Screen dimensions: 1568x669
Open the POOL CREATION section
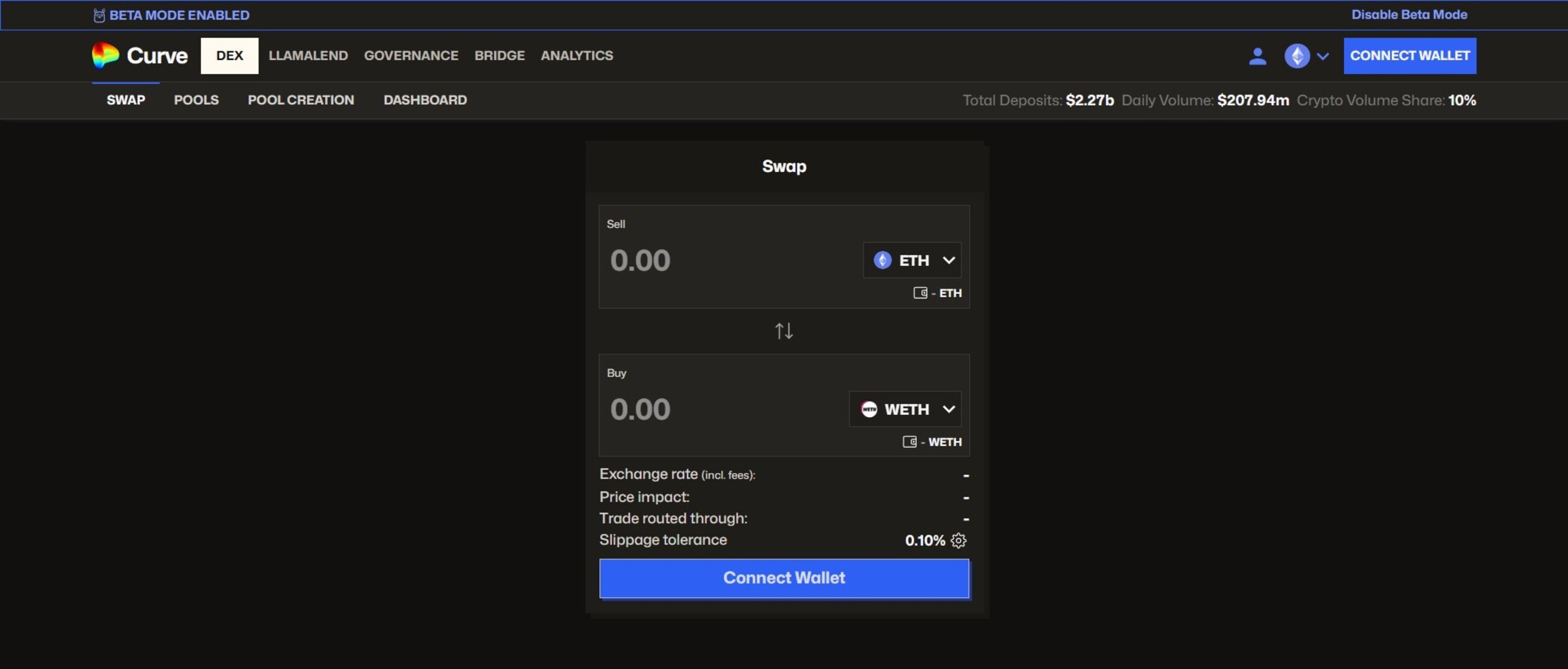coord(301,100)
